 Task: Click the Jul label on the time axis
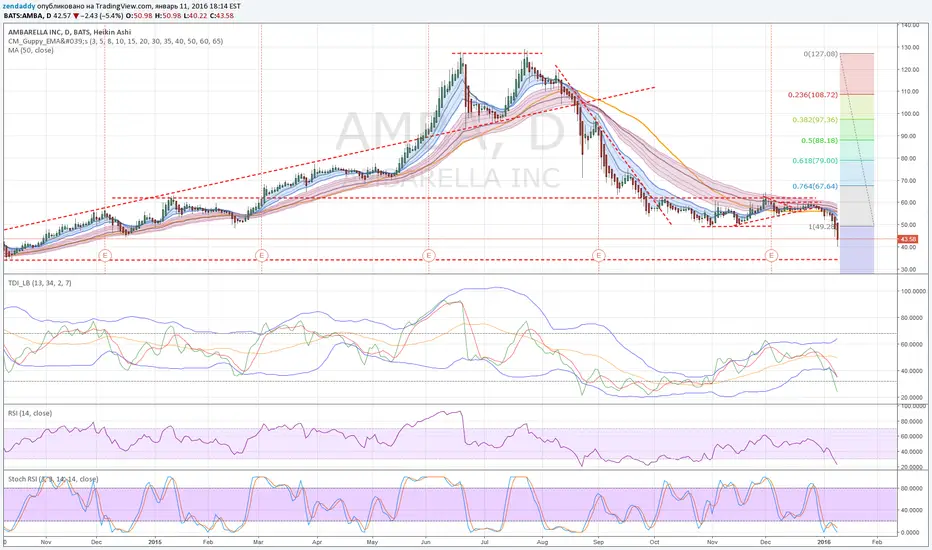484,542
